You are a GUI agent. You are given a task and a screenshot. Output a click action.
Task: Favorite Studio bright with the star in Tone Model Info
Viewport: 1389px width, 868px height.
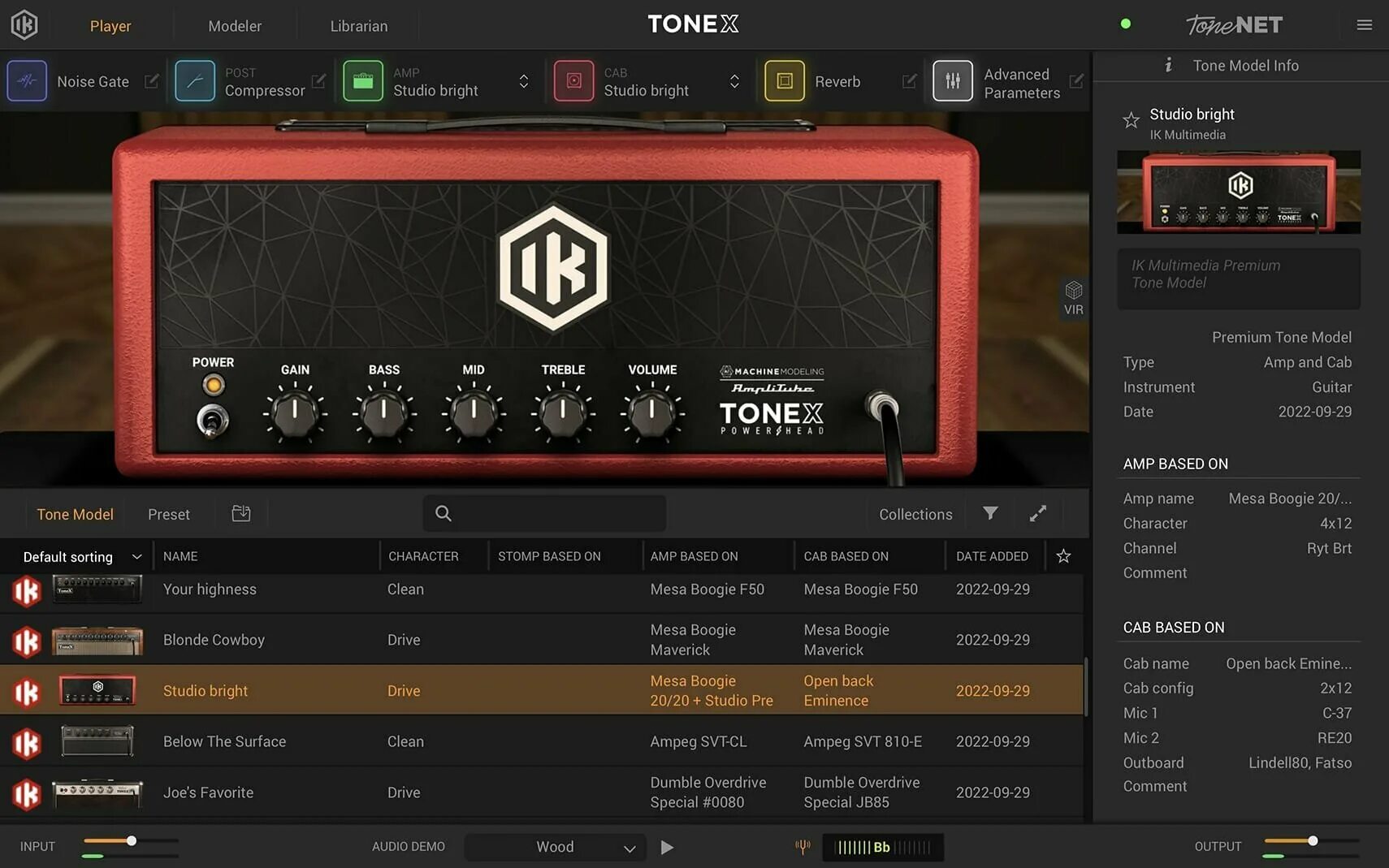(x=1132, y=119)
